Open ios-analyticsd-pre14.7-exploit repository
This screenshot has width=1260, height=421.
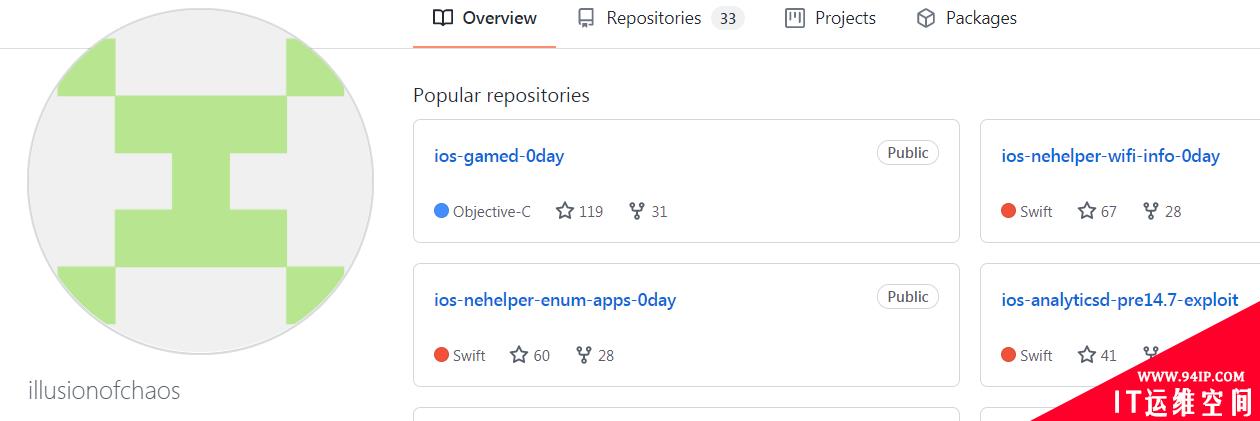pyautogui.click(x=1120, y=300)
